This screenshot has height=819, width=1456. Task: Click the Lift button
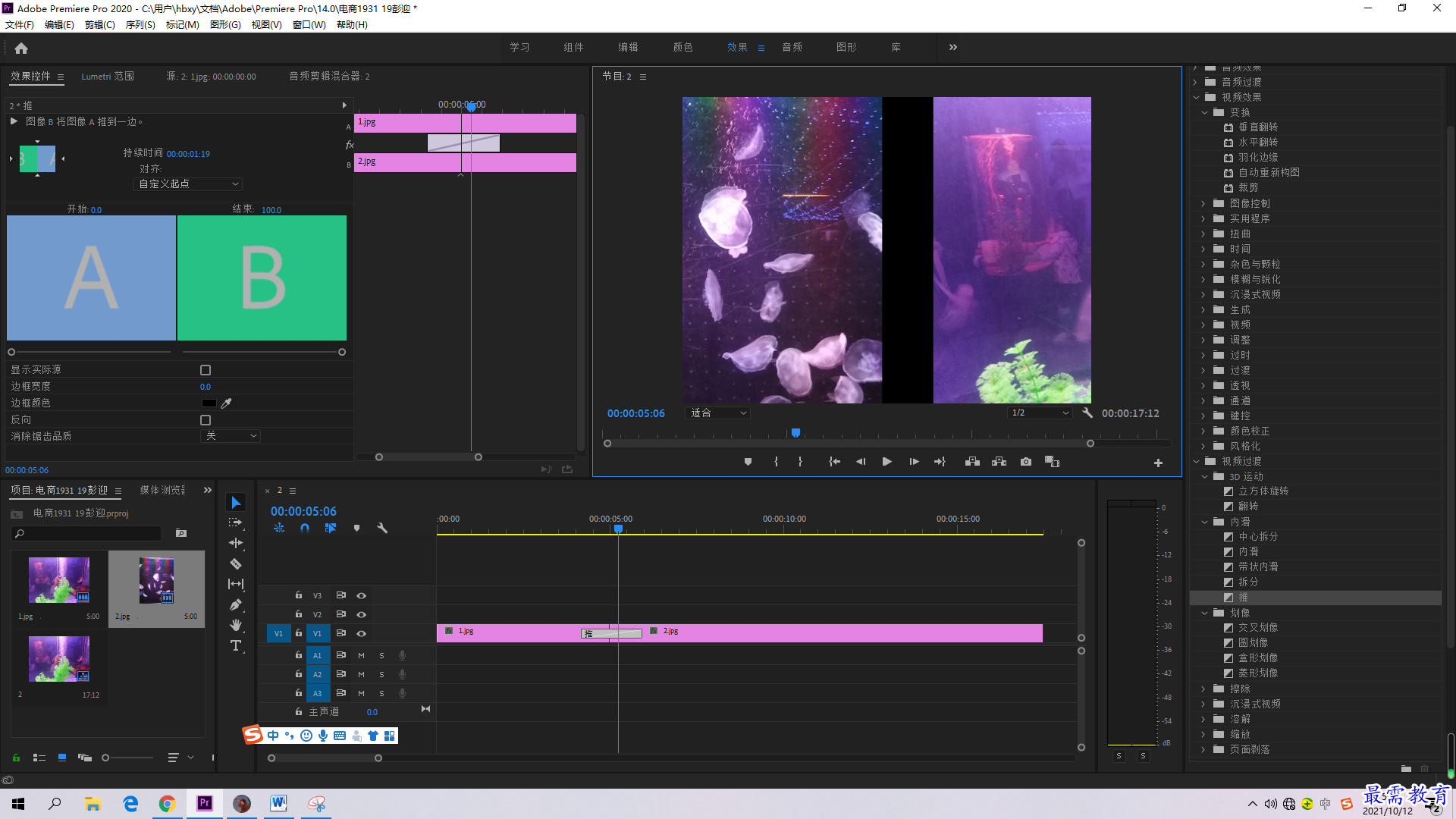coord(972,462)
